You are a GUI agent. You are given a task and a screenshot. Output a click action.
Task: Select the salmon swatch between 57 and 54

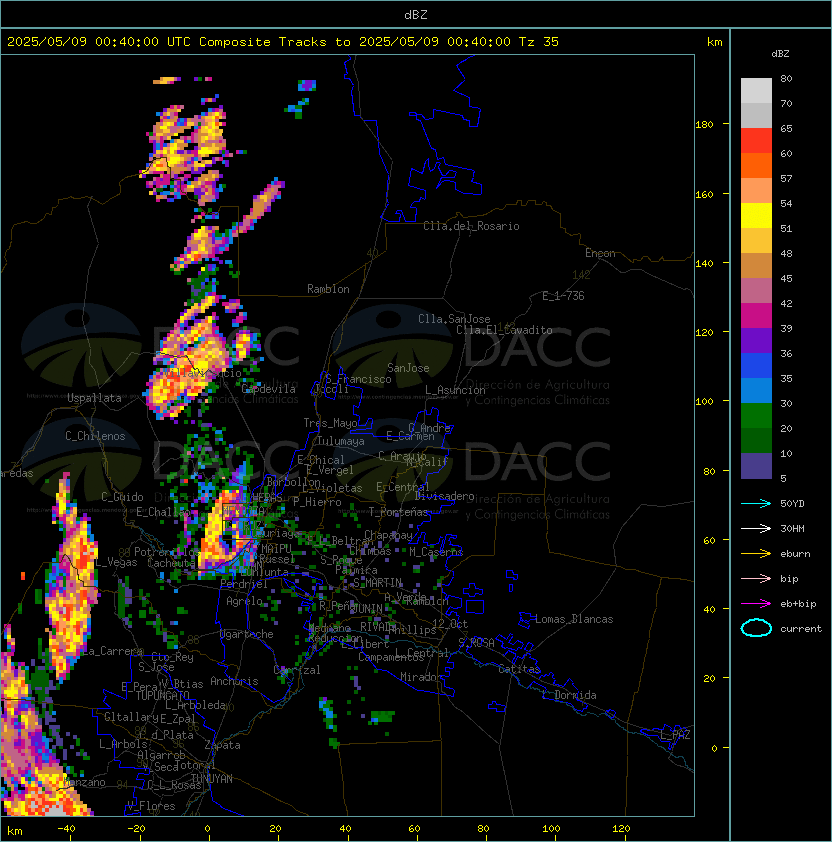(756, 191)
